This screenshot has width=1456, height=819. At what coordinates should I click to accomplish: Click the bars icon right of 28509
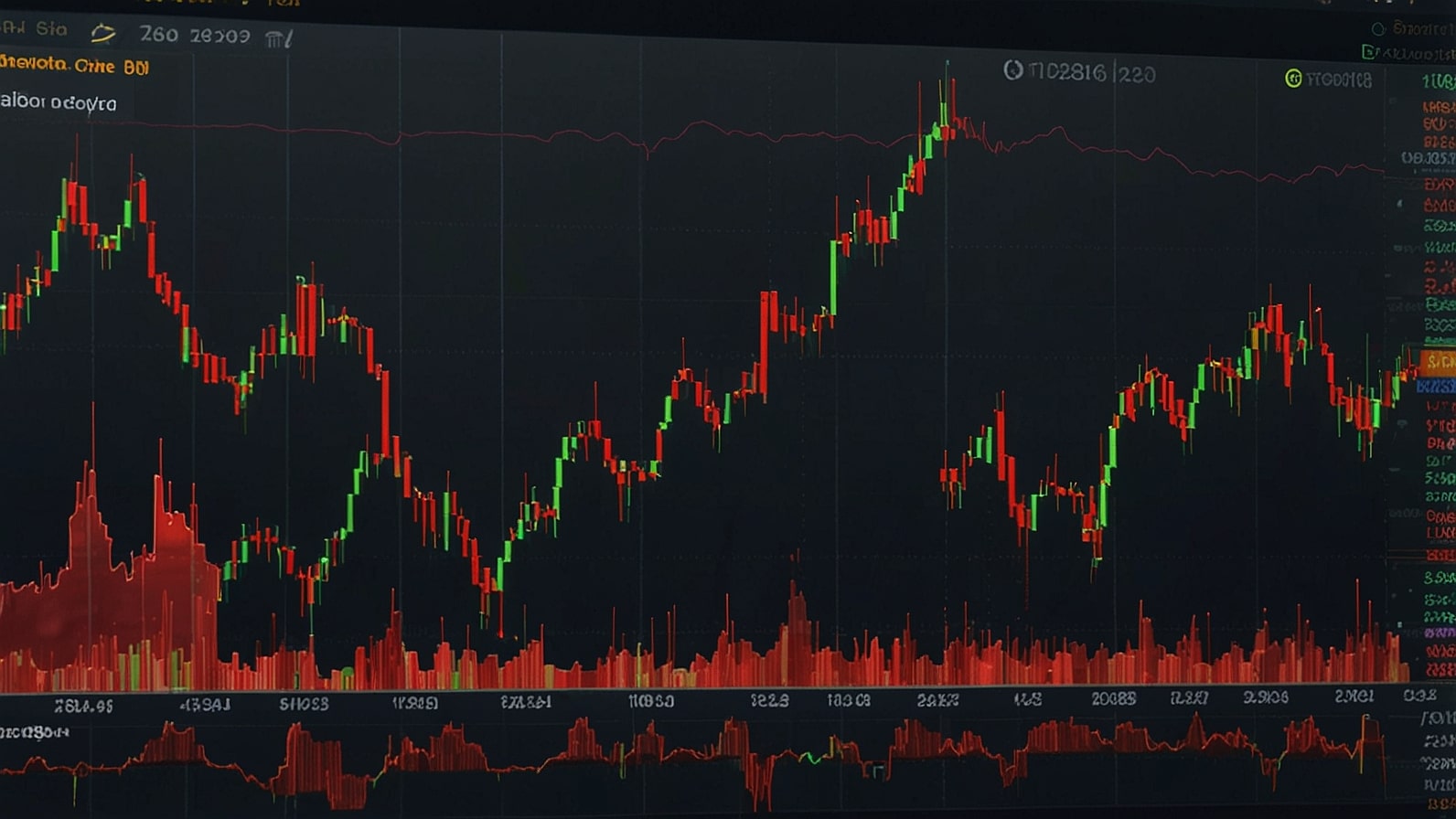279,38
